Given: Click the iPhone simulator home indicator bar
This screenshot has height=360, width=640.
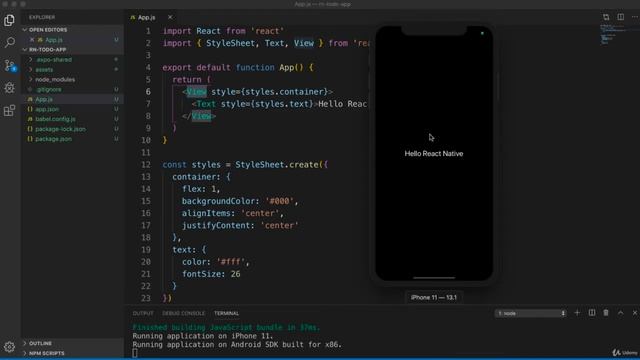Looking at the screenshot, I should 434,278.
